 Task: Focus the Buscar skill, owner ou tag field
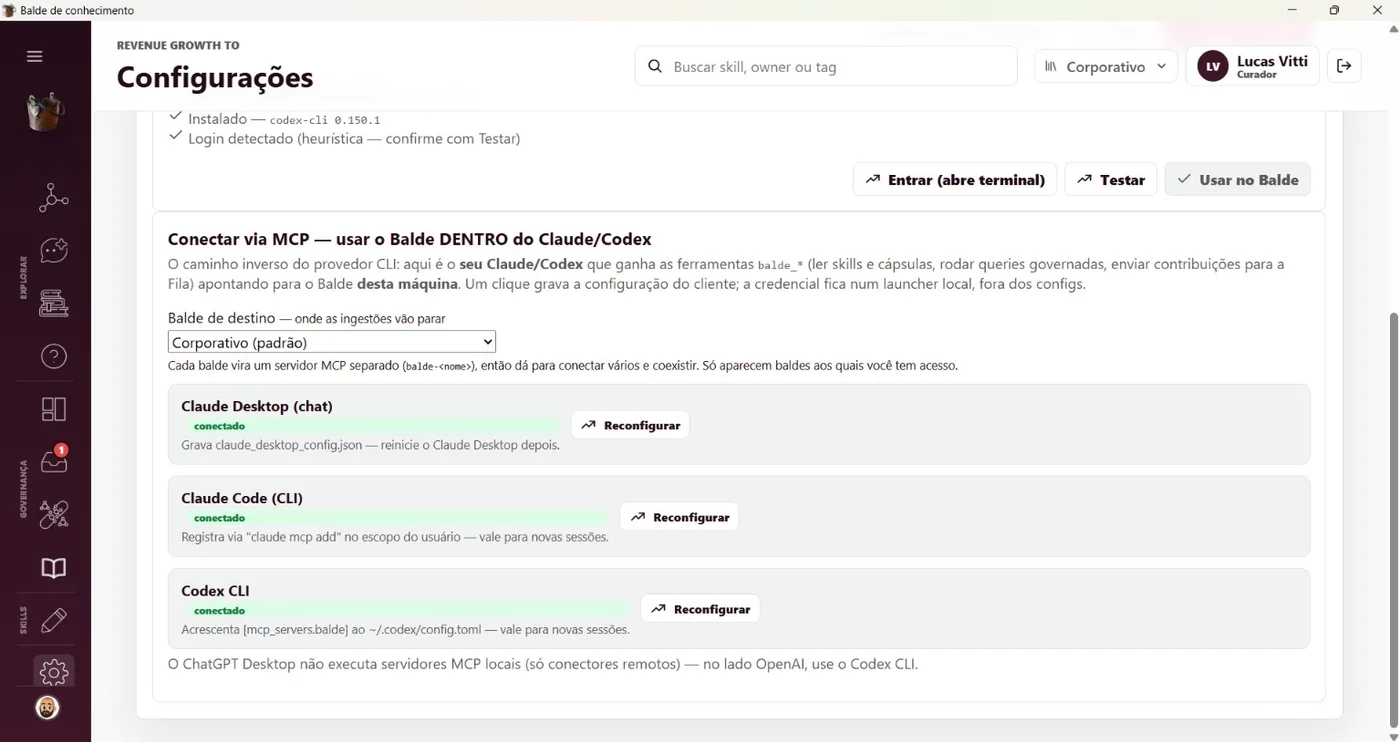pyautogui.click(x=826, y=67)
